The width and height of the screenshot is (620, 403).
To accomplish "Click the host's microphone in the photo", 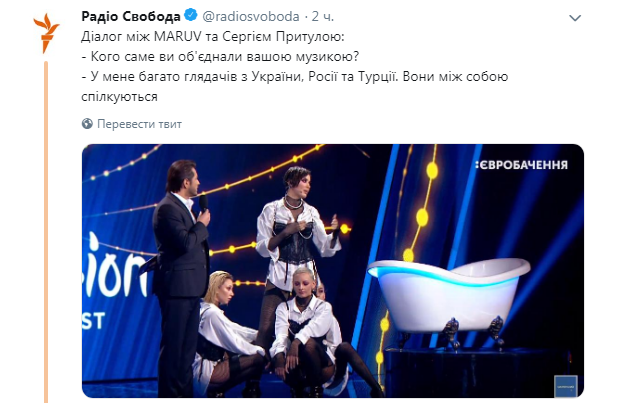I will click(204, 204).
